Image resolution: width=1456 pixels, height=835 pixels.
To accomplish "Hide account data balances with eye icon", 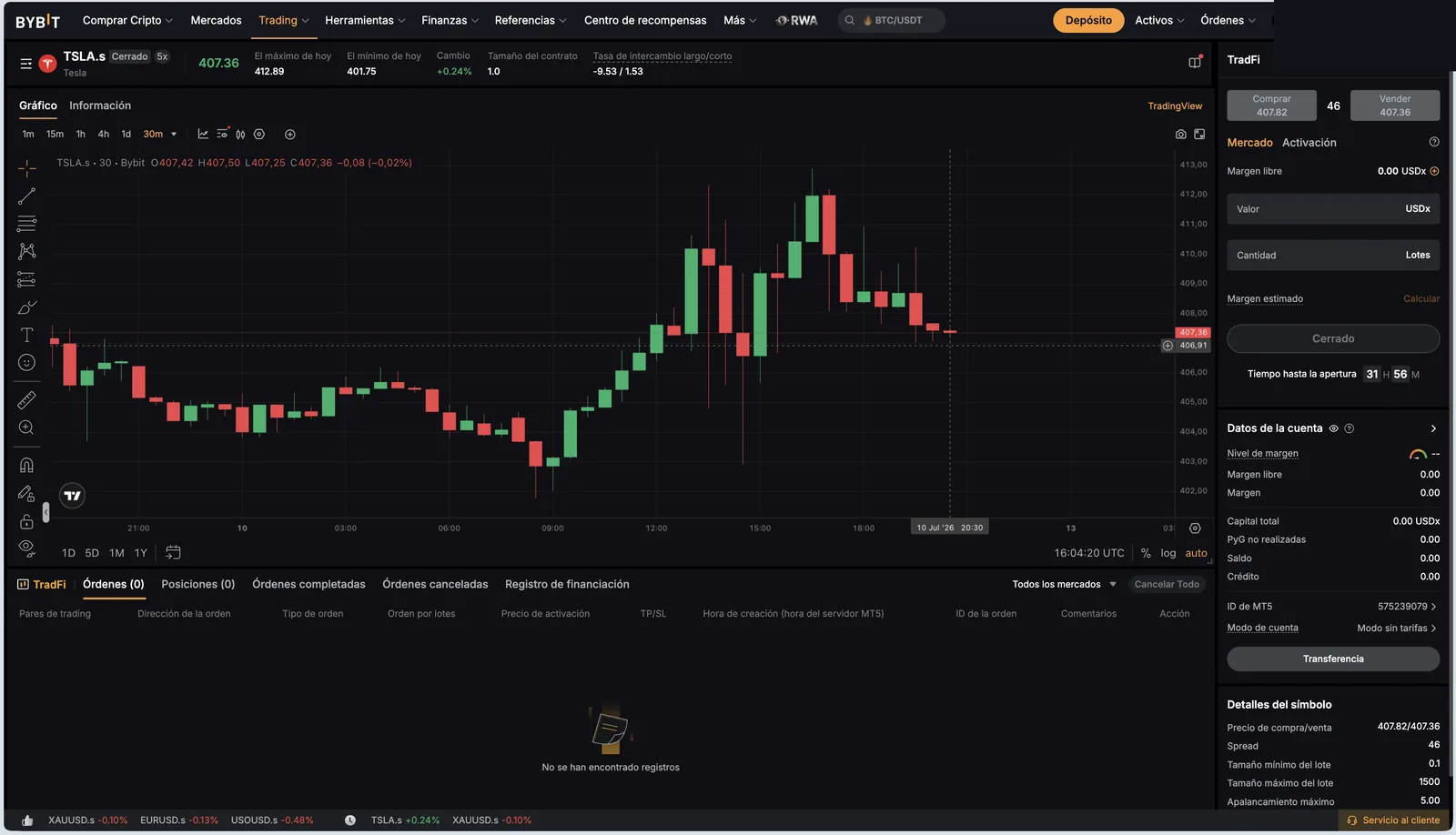I will pos(1334,428).
